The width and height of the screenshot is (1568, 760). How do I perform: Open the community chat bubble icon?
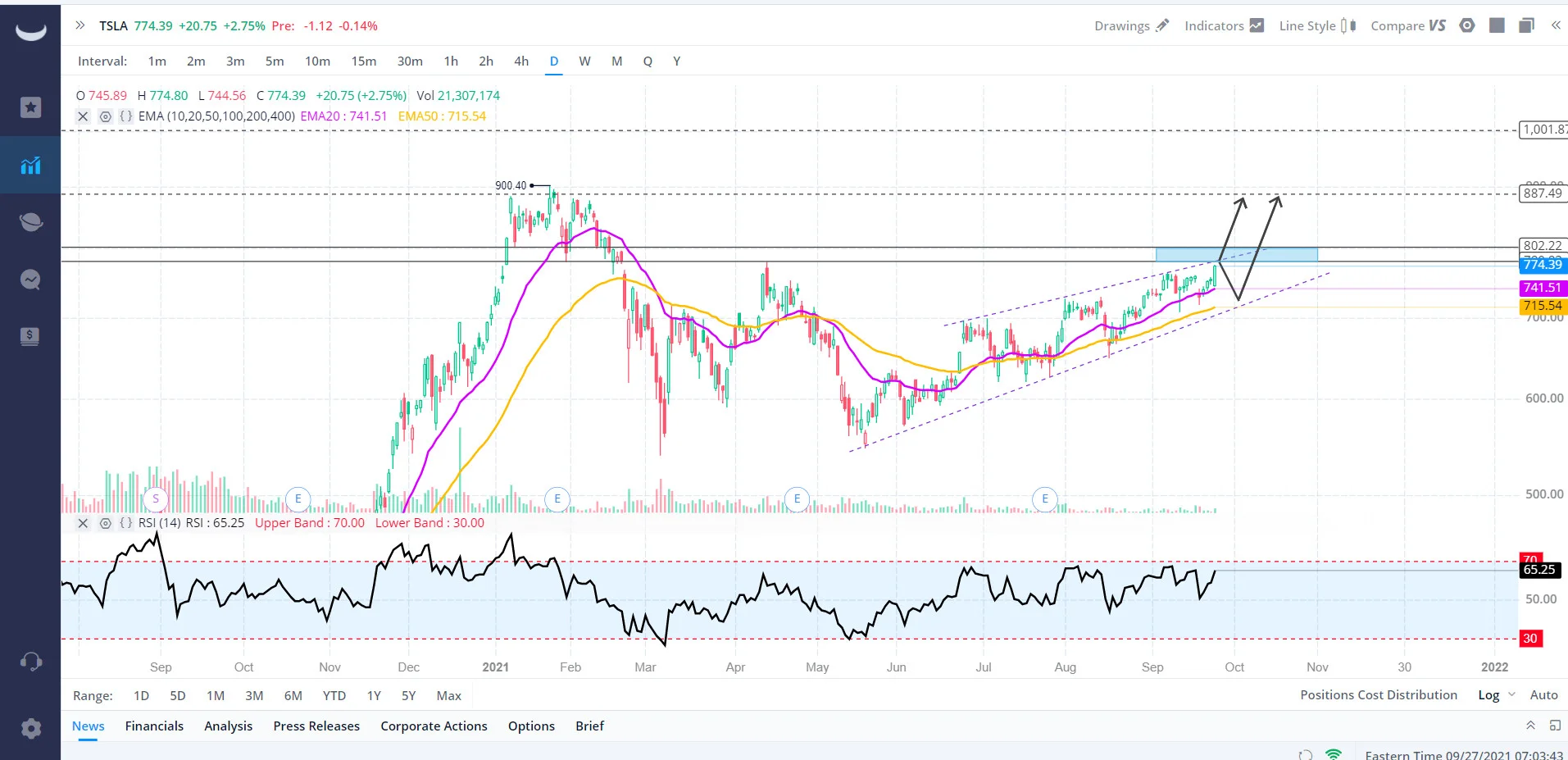tap(30, 280)
